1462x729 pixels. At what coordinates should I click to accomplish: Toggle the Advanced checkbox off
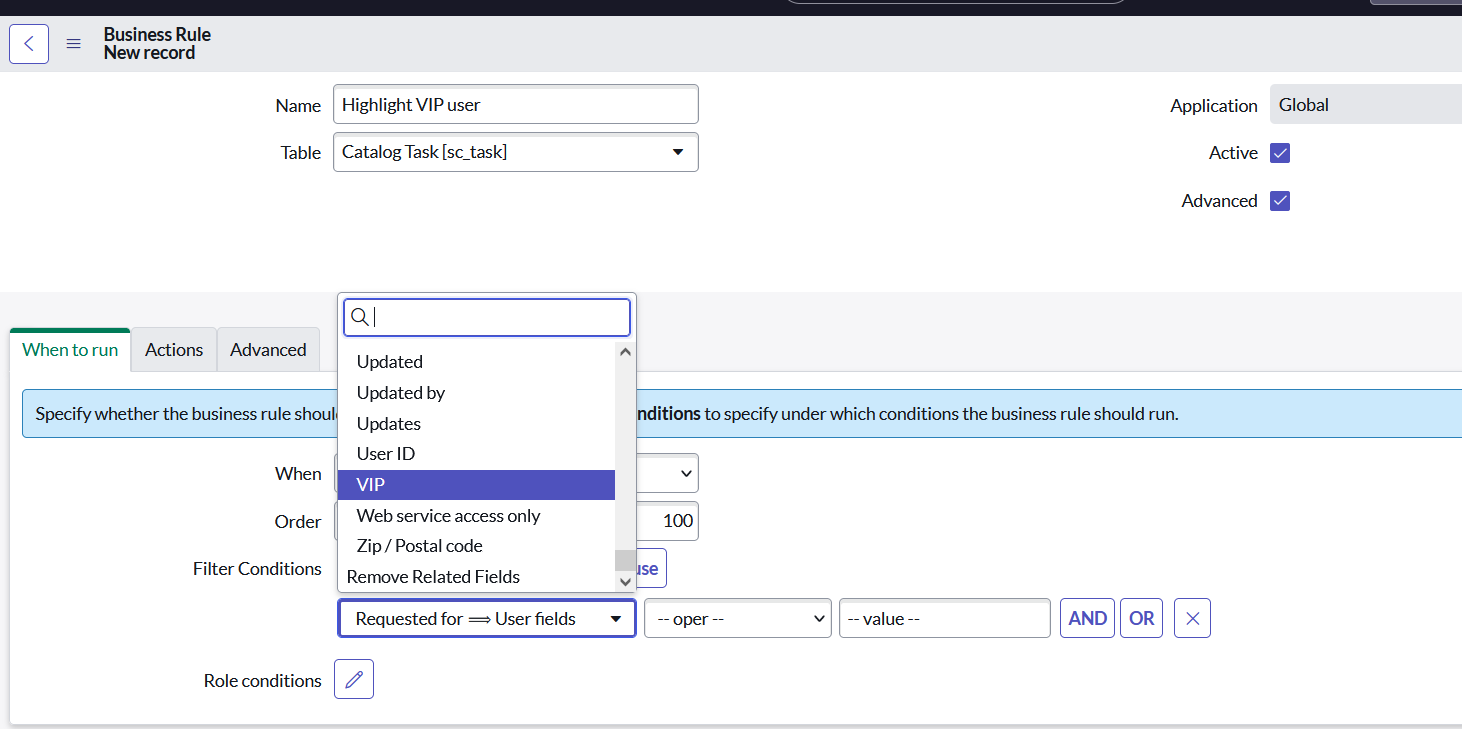coord(1280,200)
